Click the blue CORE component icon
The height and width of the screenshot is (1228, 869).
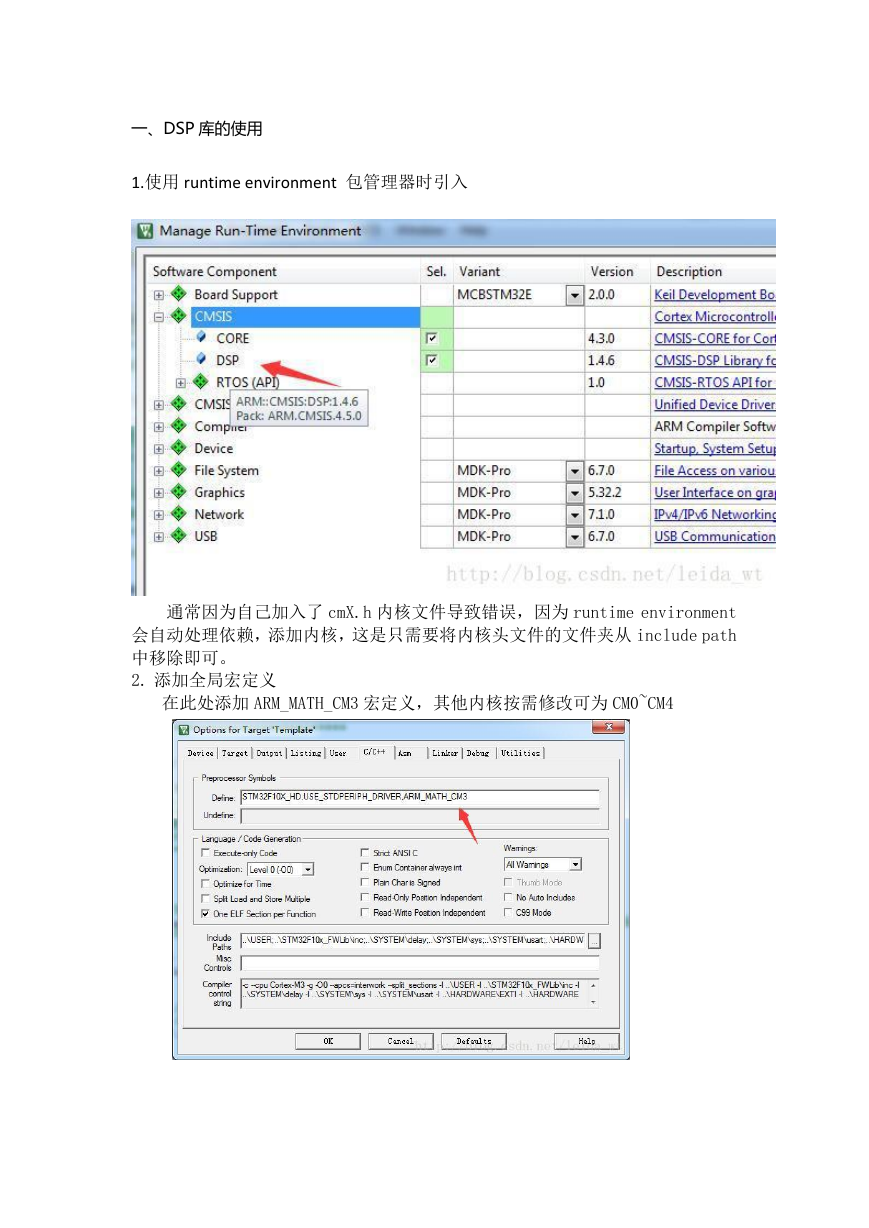tap(201, 338)
